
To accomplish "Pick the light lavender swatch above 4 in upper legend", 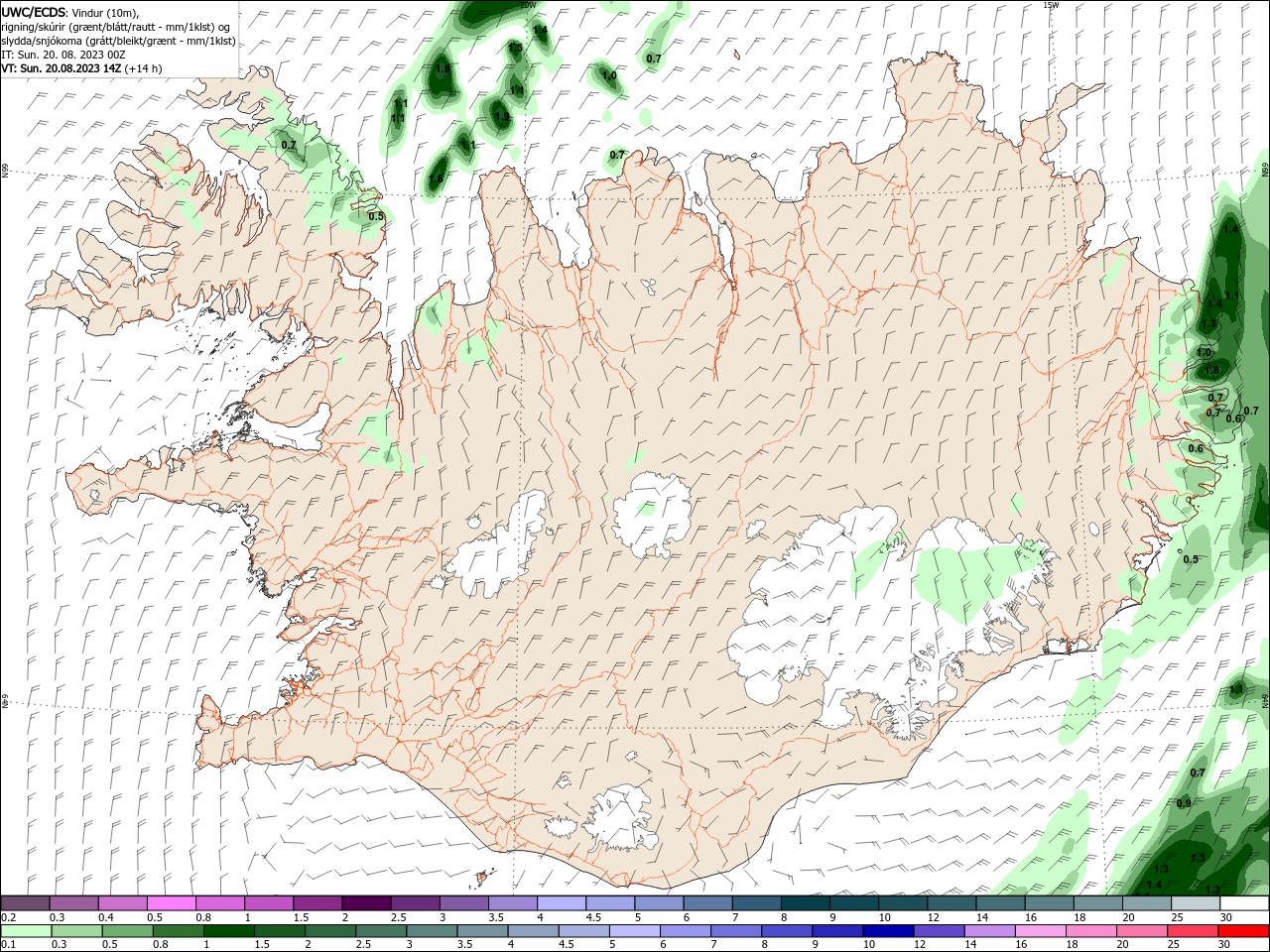I will (x=562, y=903).
